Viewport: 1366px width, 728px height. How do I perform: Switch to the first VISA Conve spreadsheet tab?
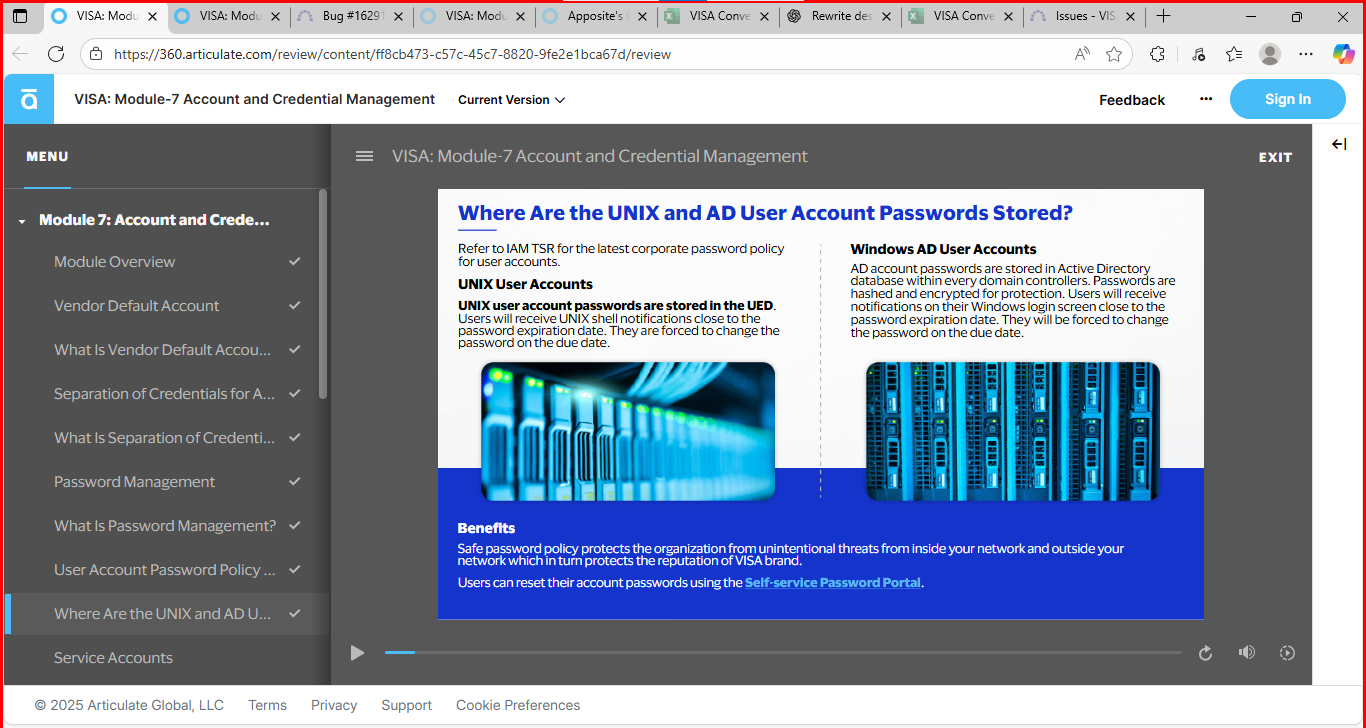[x=719, y=16]
